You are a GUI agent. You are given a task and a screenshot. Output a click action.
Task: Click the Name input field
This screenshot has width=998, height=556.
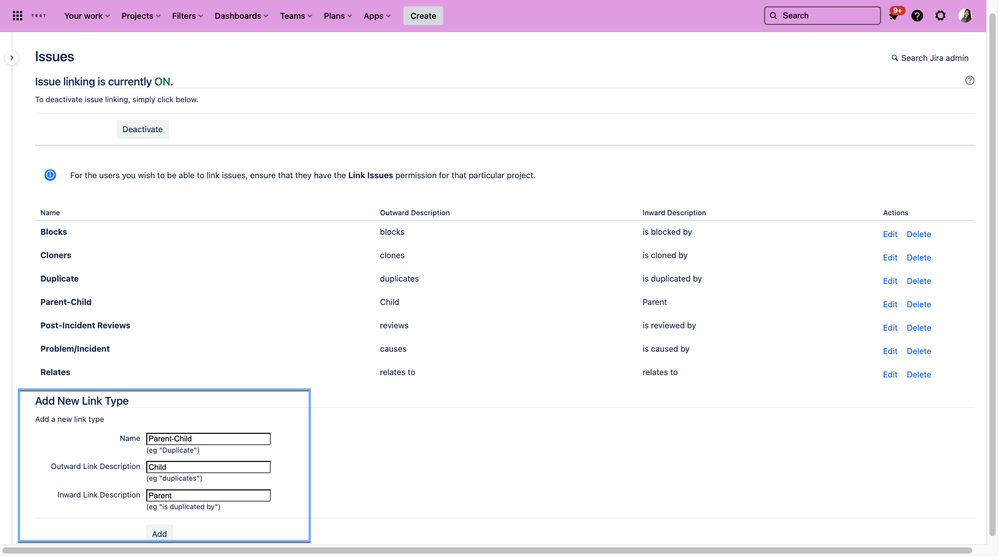coord(208,439)
